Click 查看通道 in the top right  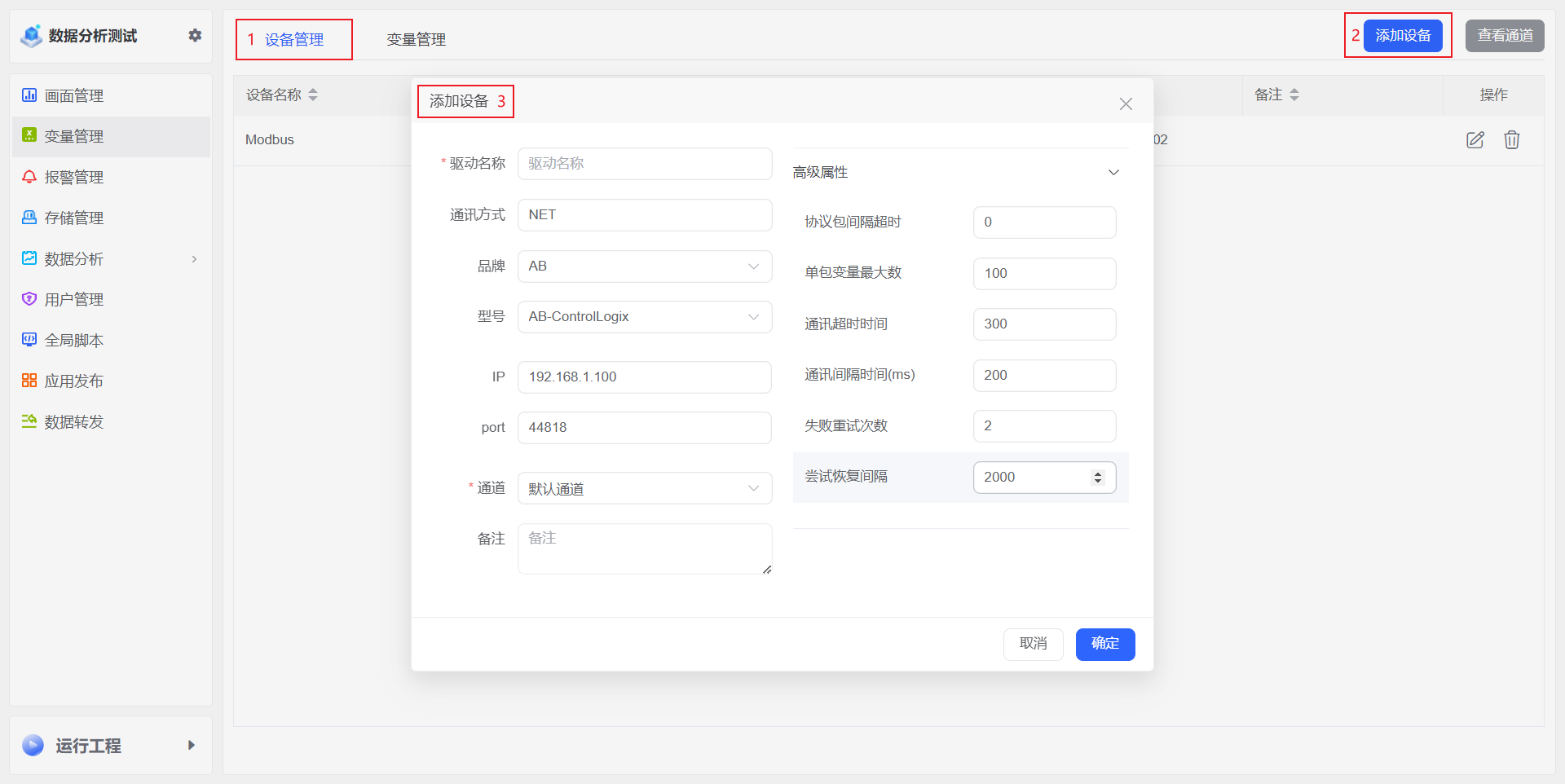[x=1504, y=35]
